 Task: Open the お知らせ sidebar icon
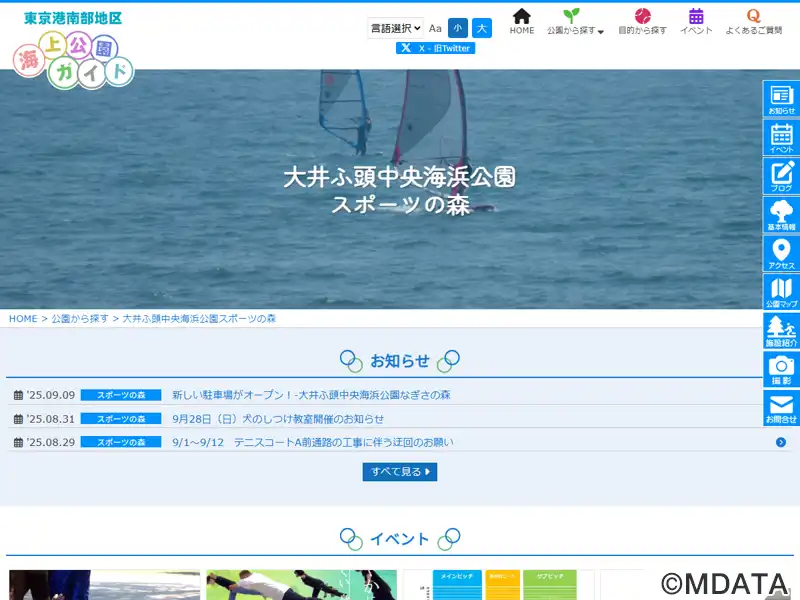781,98
